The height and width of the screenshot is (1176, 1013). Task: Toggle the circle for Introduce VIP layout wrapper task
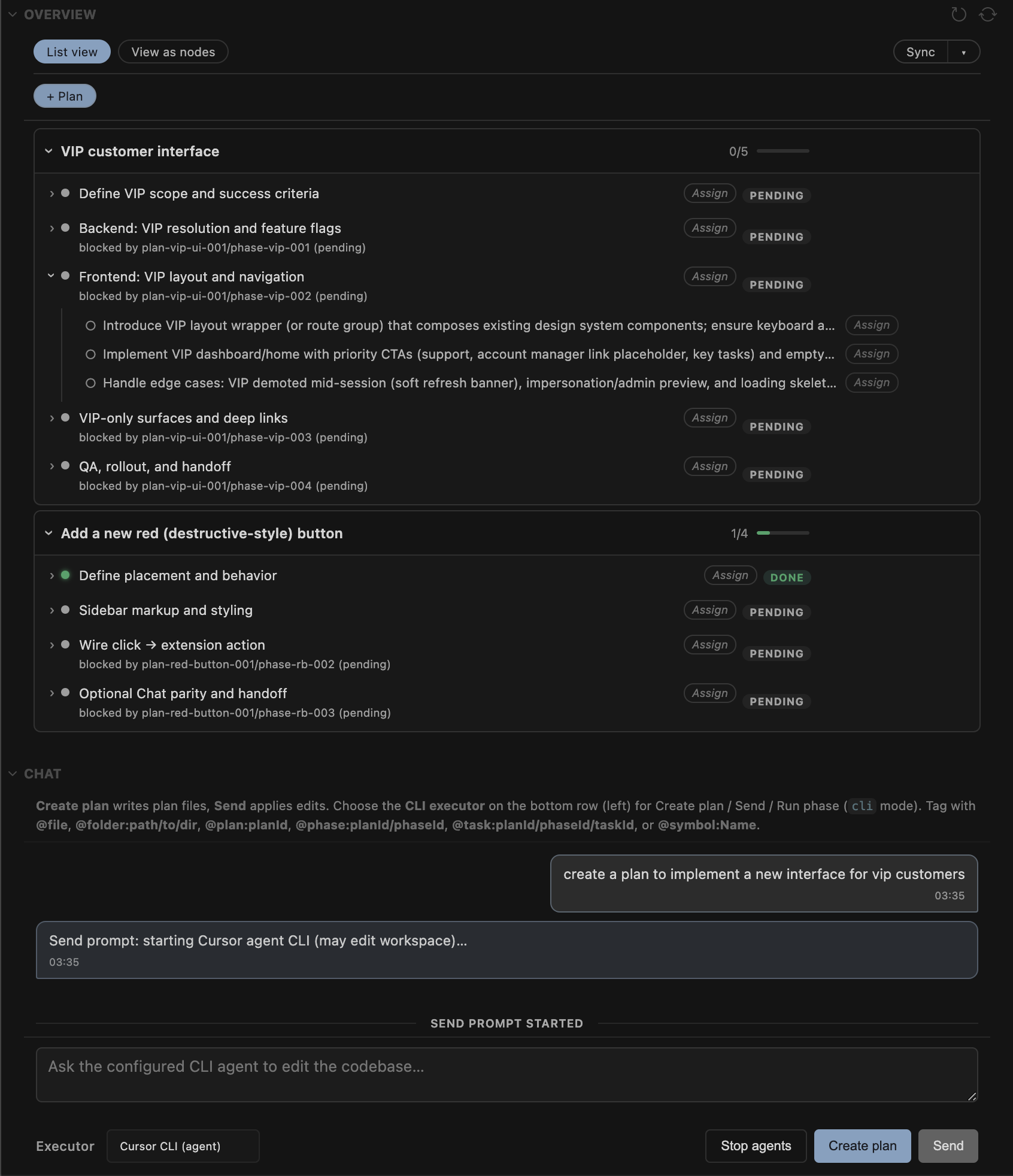click(x=90, y=326)
